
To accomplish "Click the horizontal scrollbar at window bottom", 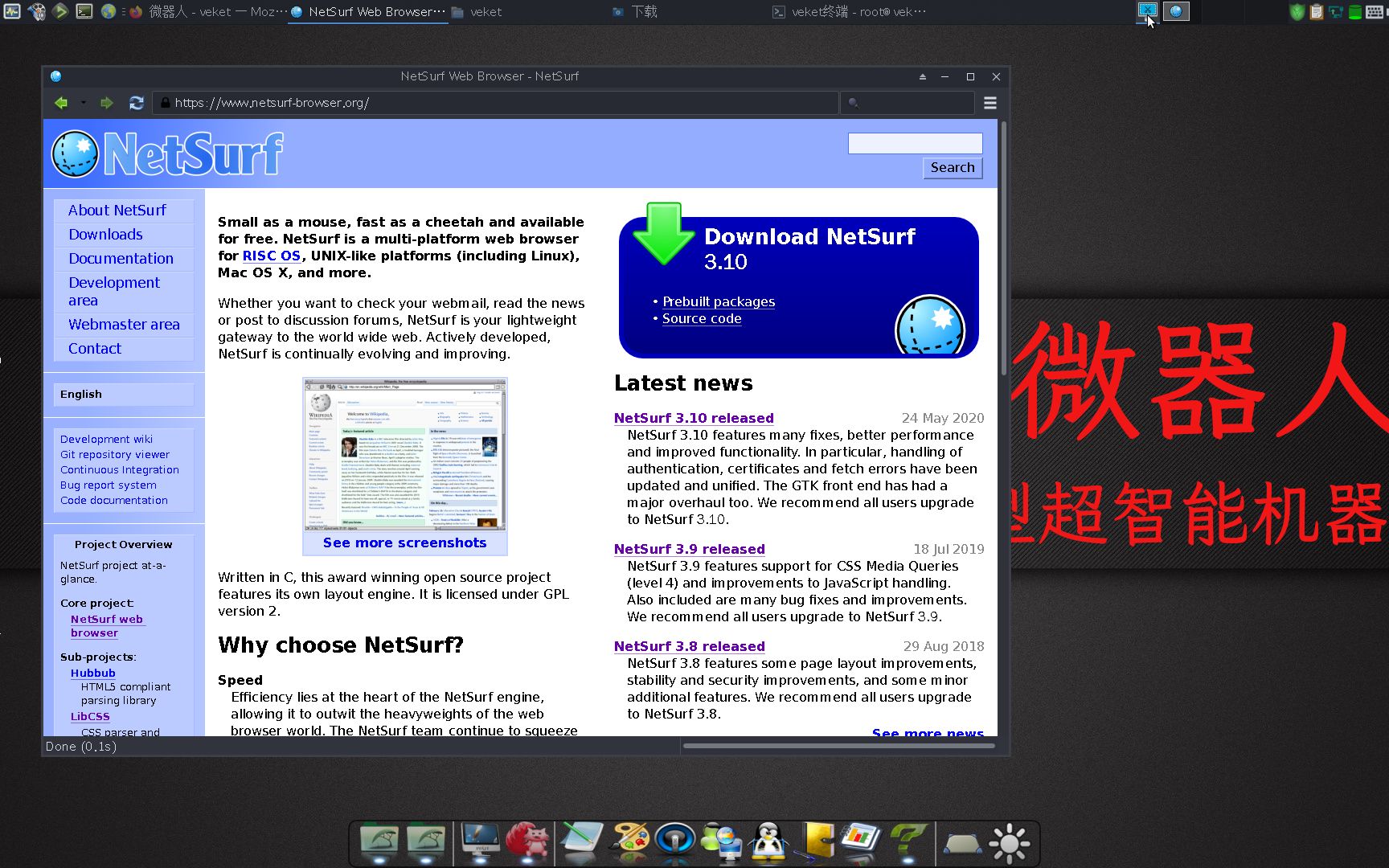I will 840,746.
